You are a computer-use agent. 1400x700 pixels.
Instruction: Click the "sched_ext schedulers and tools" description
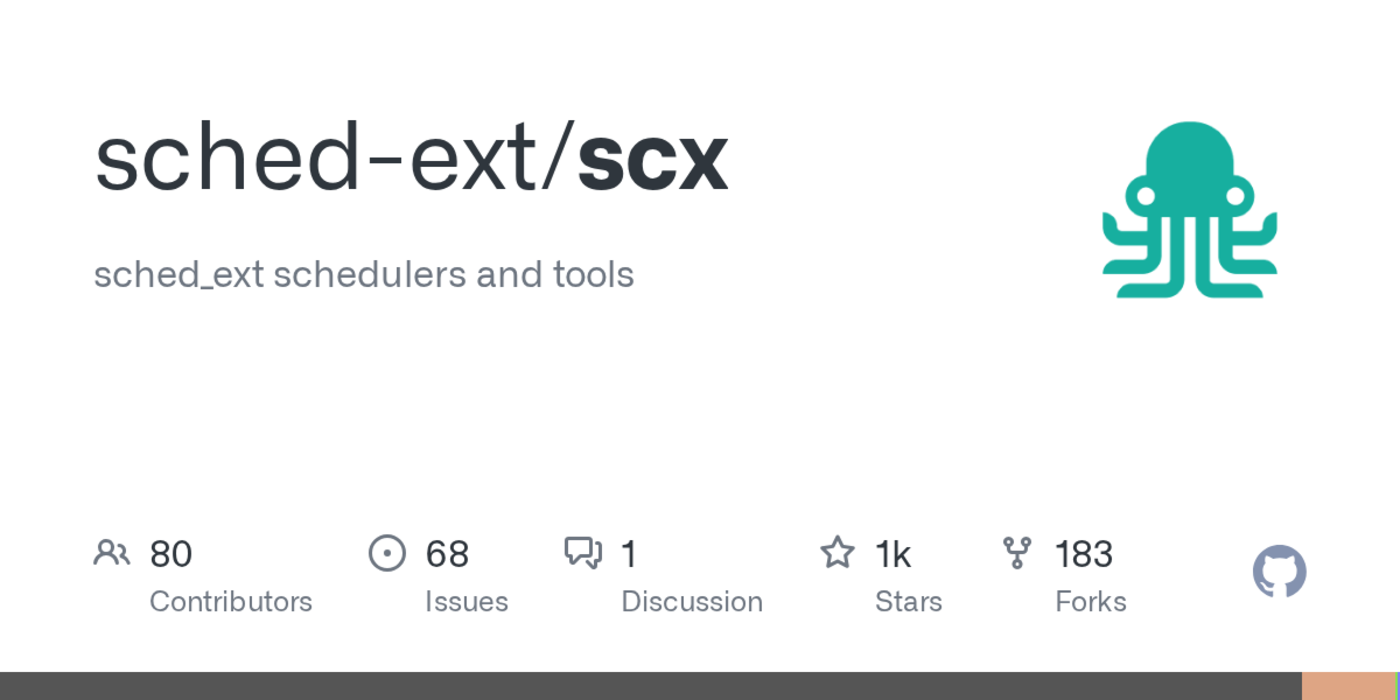(x=364, y=275)
